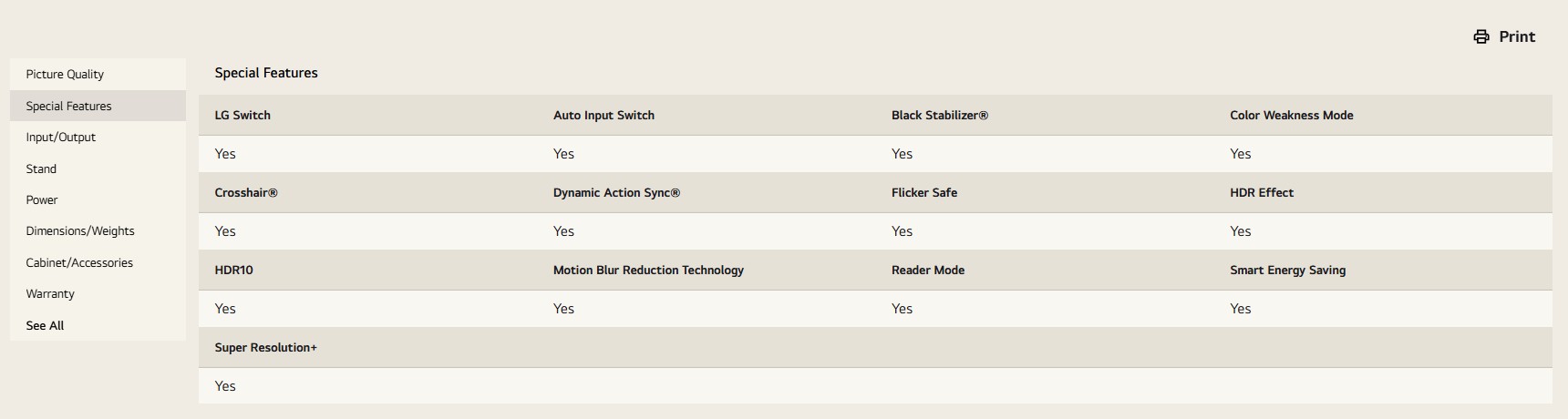Click the Auto Input Switch label
Viewport: 1568px width, 419px height.
(x=603, y=116)
